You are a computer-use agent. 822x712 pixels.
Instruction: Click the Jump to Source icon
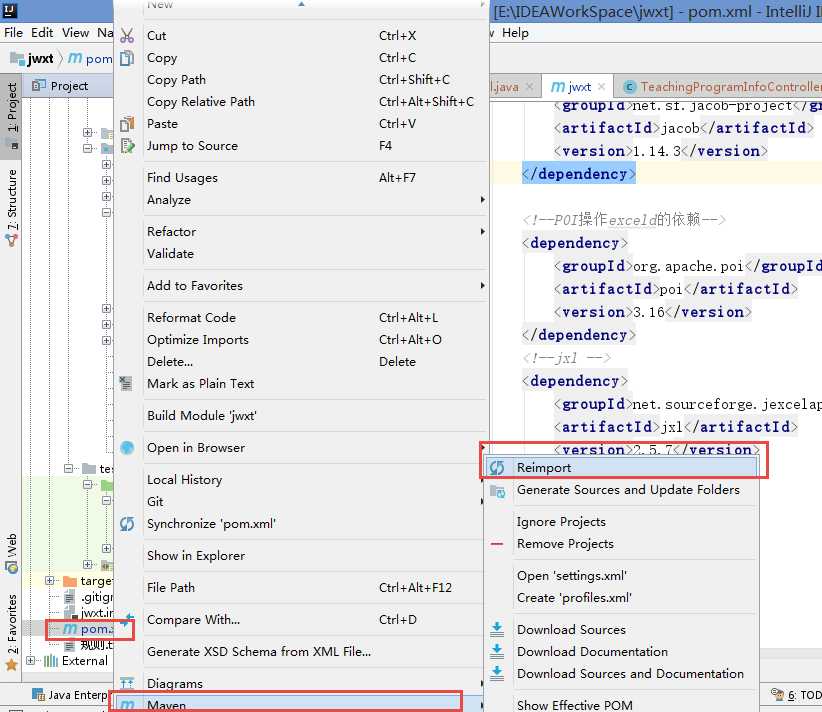tap(127, 146)
